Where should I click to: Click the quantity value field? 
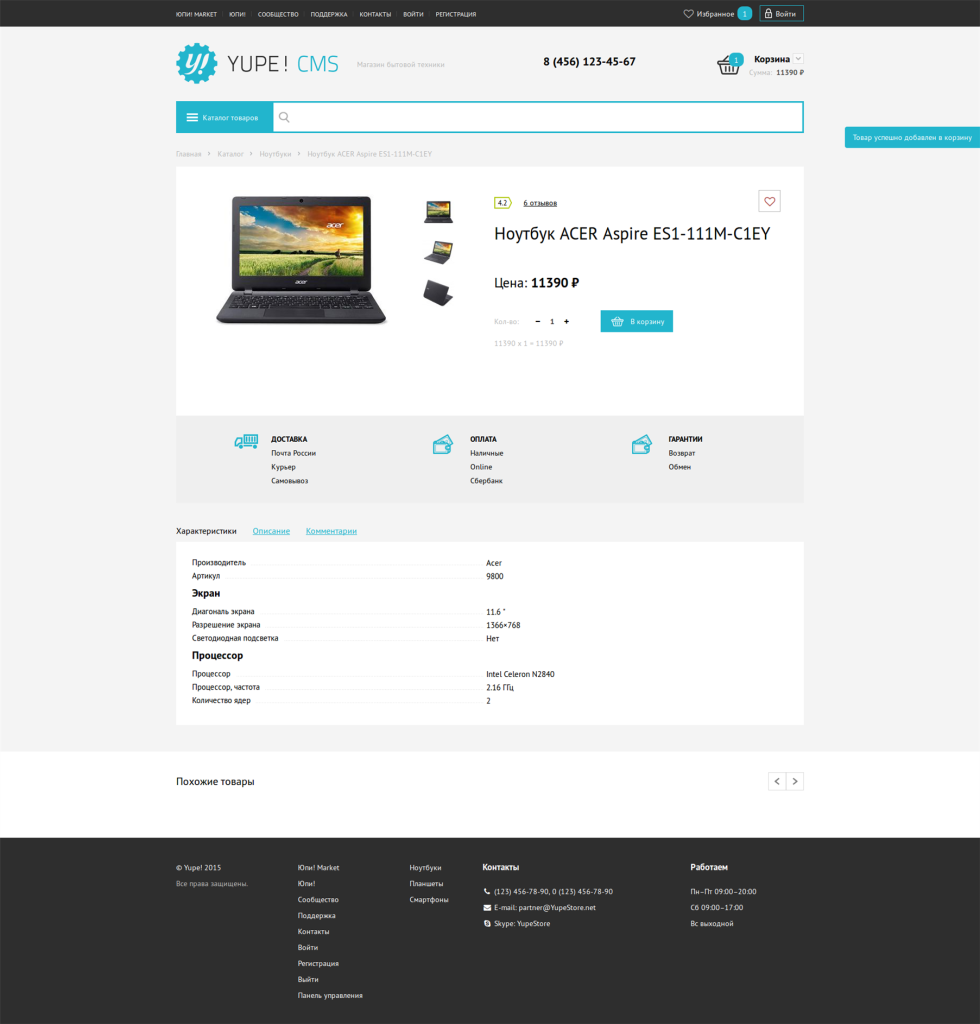(552, 321)
